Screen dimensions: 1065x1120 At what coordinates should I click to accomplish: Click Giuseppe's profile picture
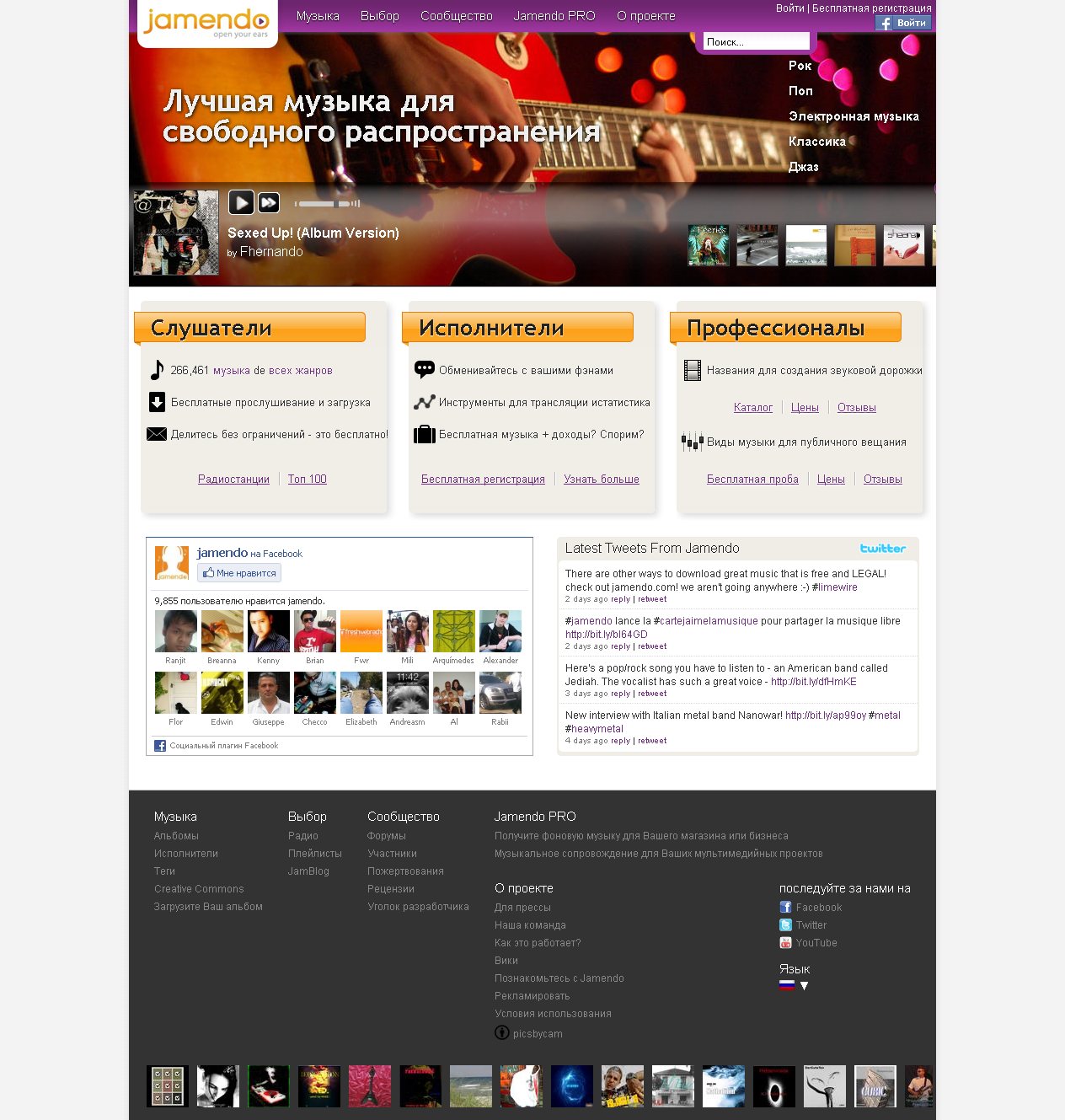[x=269, y=693]
